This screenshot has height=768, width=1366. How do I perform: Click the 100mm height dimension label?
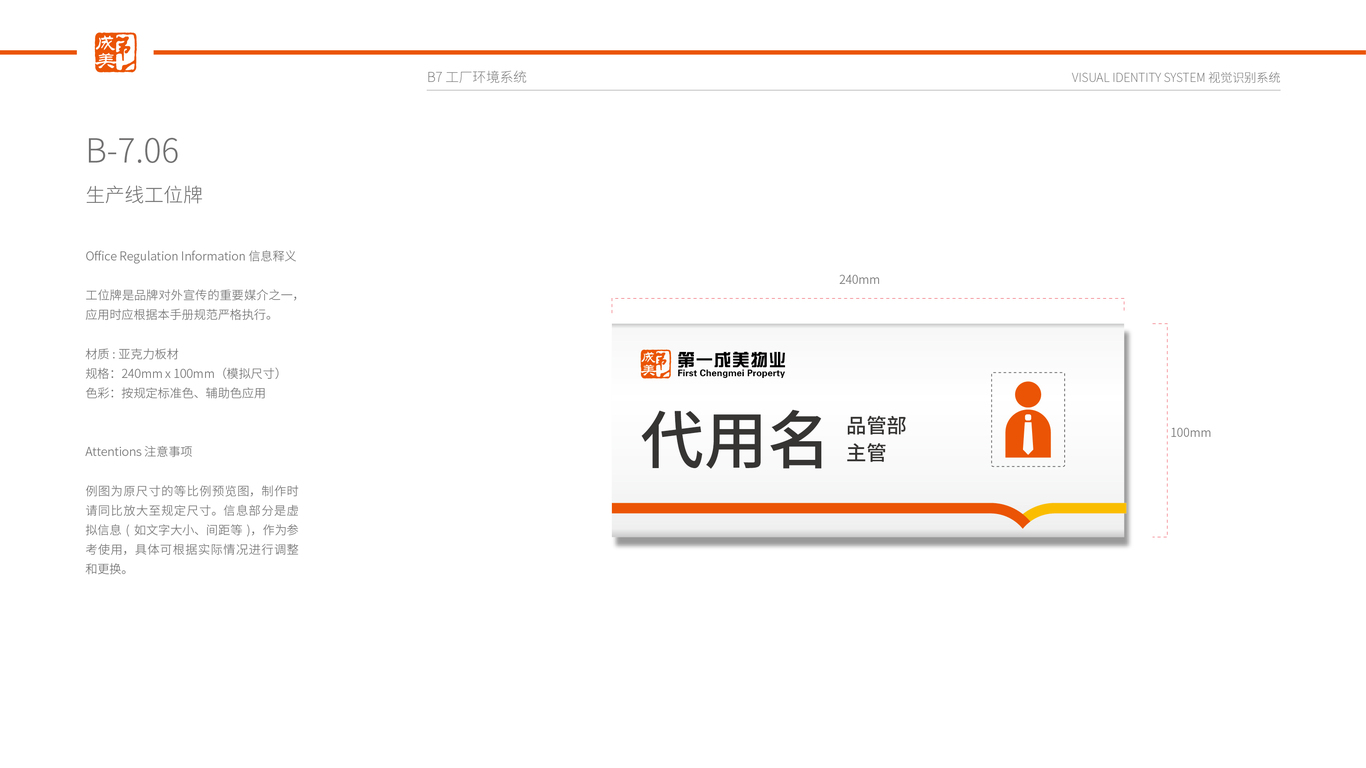[1191, 433]
